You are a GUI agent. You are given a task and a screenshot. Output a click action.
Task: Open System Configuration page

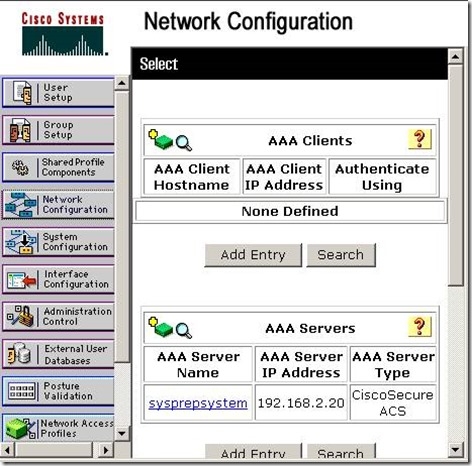(x=58, y=242)
